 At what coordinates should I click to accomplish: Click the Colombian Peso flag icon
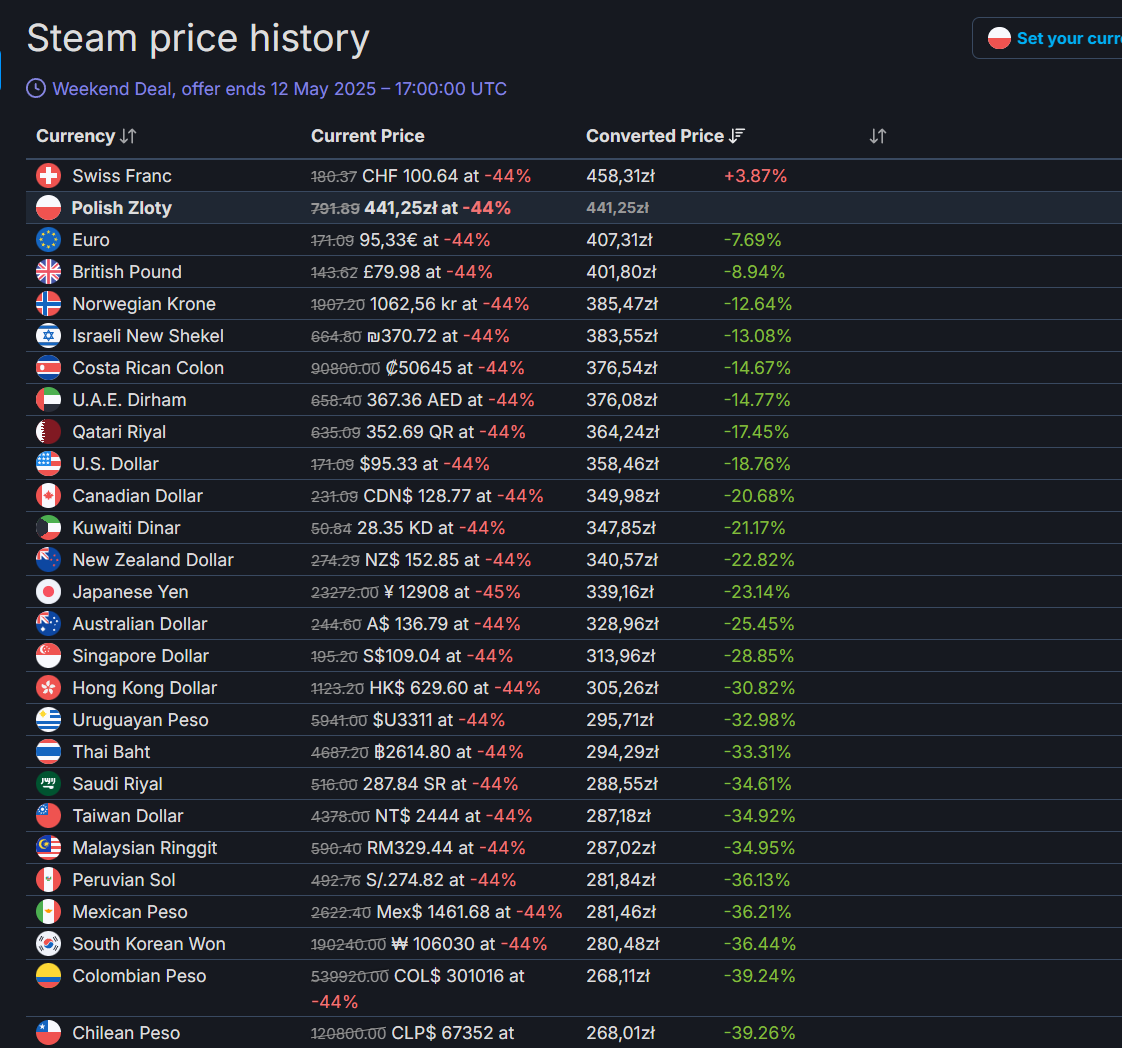click(49, 976)
